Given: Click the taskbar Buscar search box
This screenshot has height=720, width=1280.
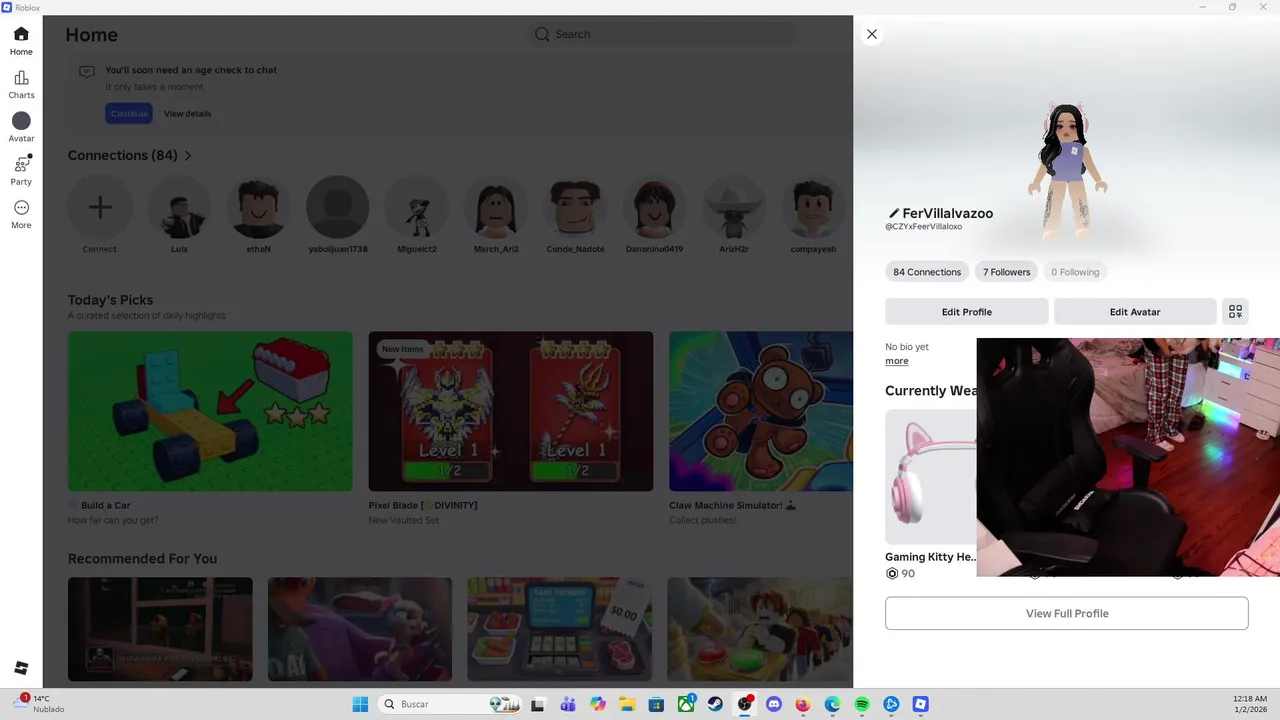Looking at the screenshot, I should pos(450,704).
